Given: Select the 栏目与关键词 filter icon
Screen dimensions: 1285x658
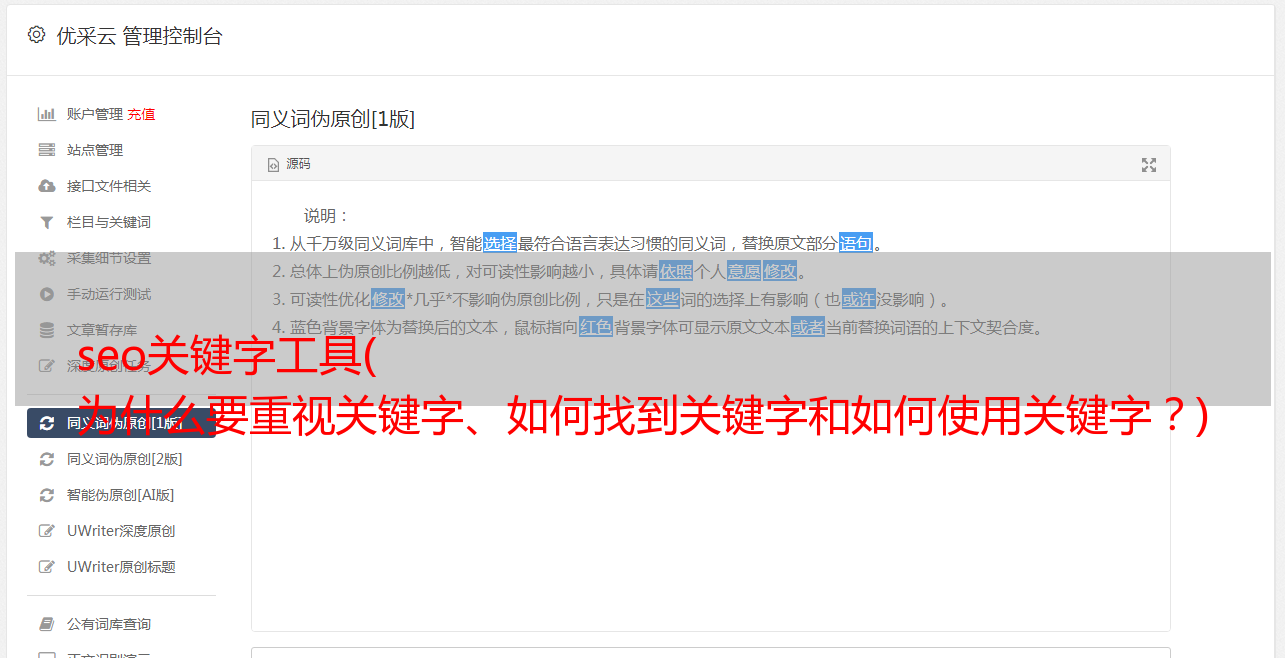Looking at the screenshot, I should click(46, 222).
